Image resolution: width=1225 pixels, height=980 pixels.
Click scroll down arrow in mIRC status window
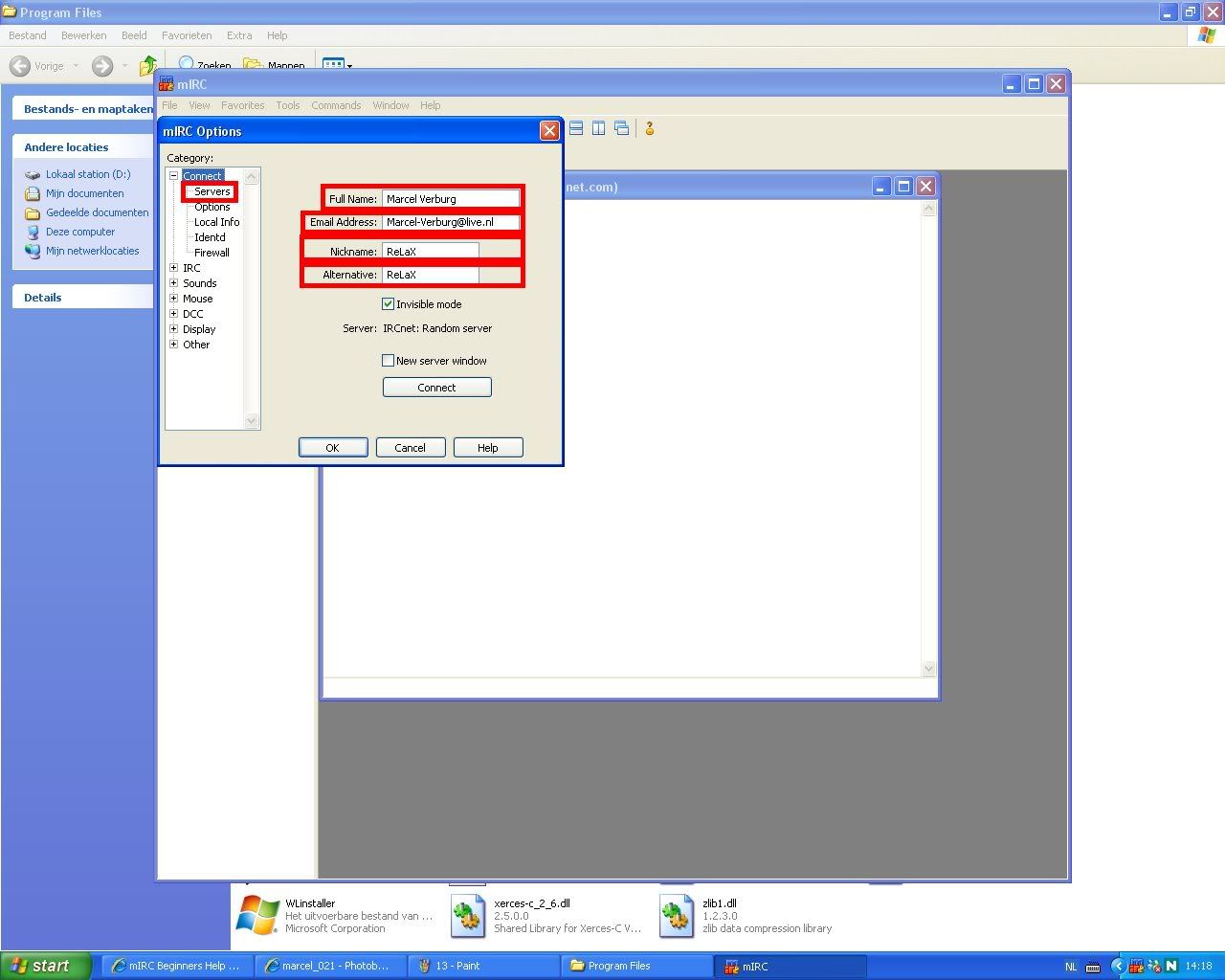click(928, 669)
